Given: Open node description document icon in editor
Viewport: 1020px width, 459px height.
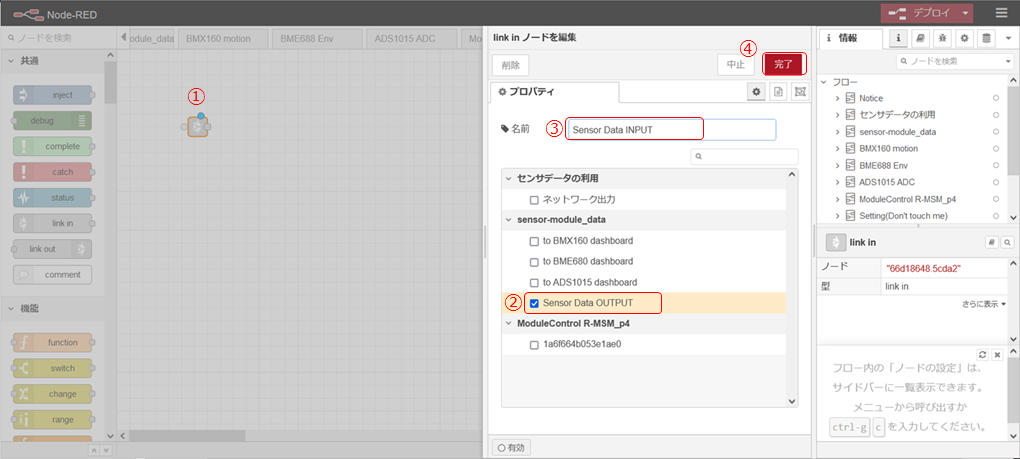Looking at the screenshot, I should pyautogui.click(x=778, y=92).
